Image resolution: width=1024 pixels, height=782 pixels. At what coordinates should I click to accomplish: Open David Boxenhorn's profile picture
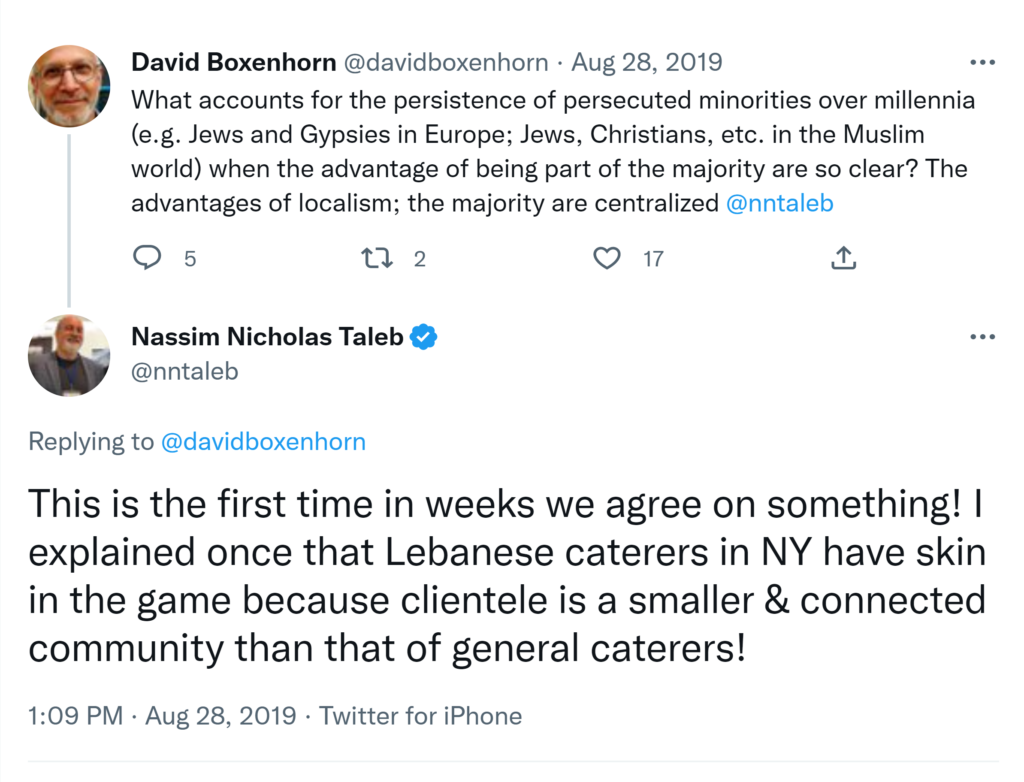(x=69, y=86)
